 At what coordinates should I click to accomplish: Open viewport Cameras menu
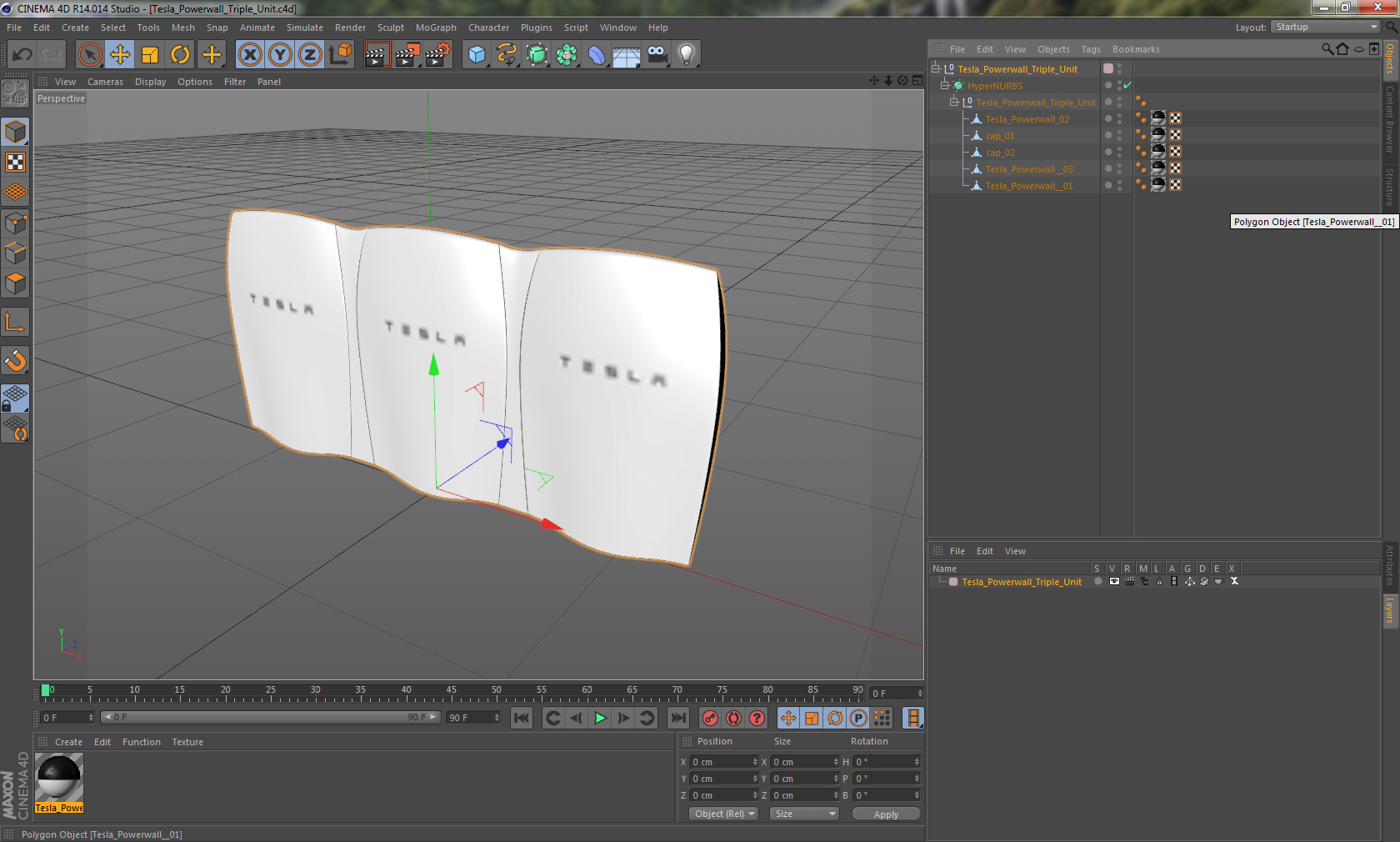[x=105, y=82]
